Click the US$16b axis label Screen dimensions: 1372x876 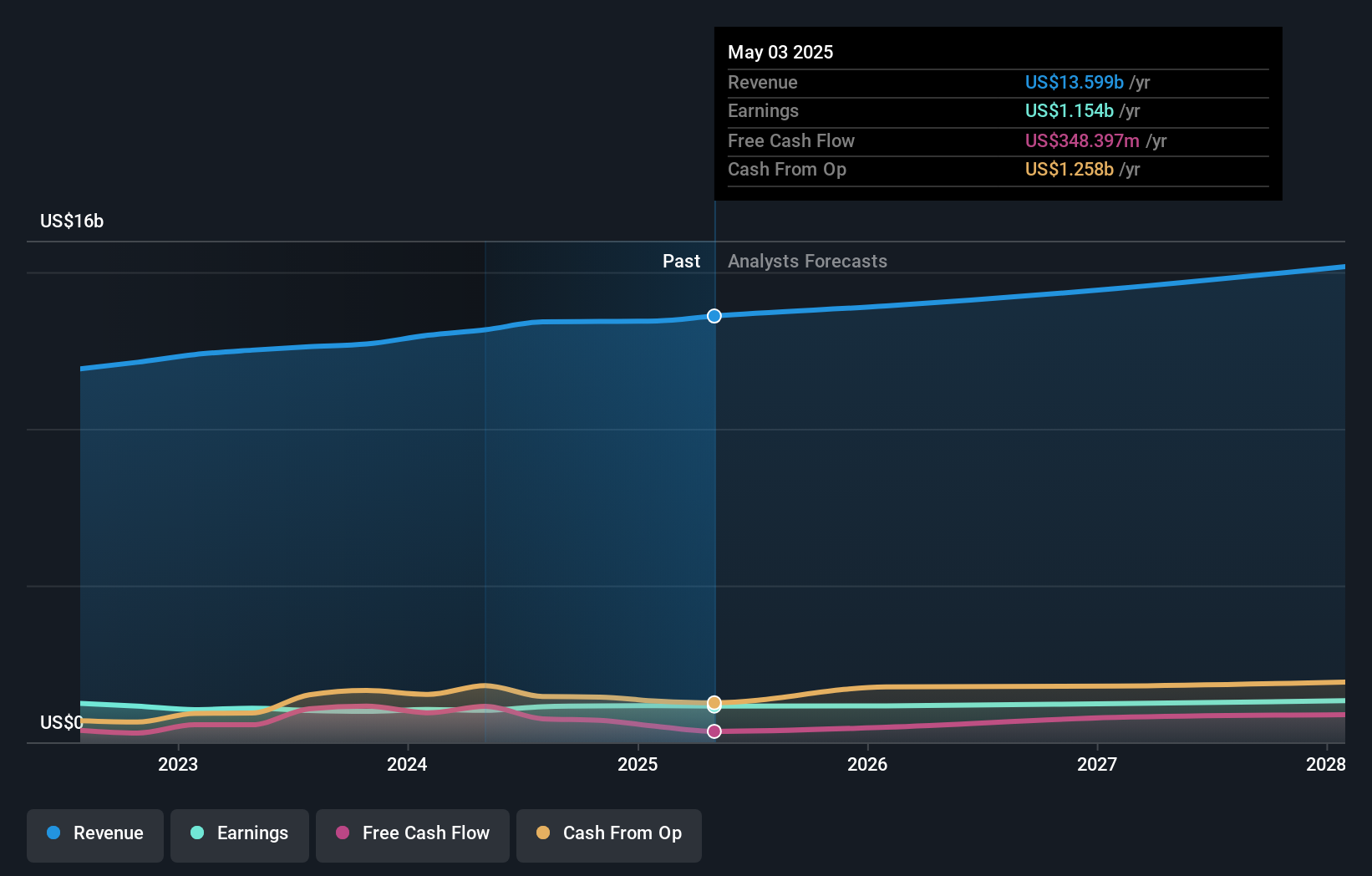[x=72, y=221]
